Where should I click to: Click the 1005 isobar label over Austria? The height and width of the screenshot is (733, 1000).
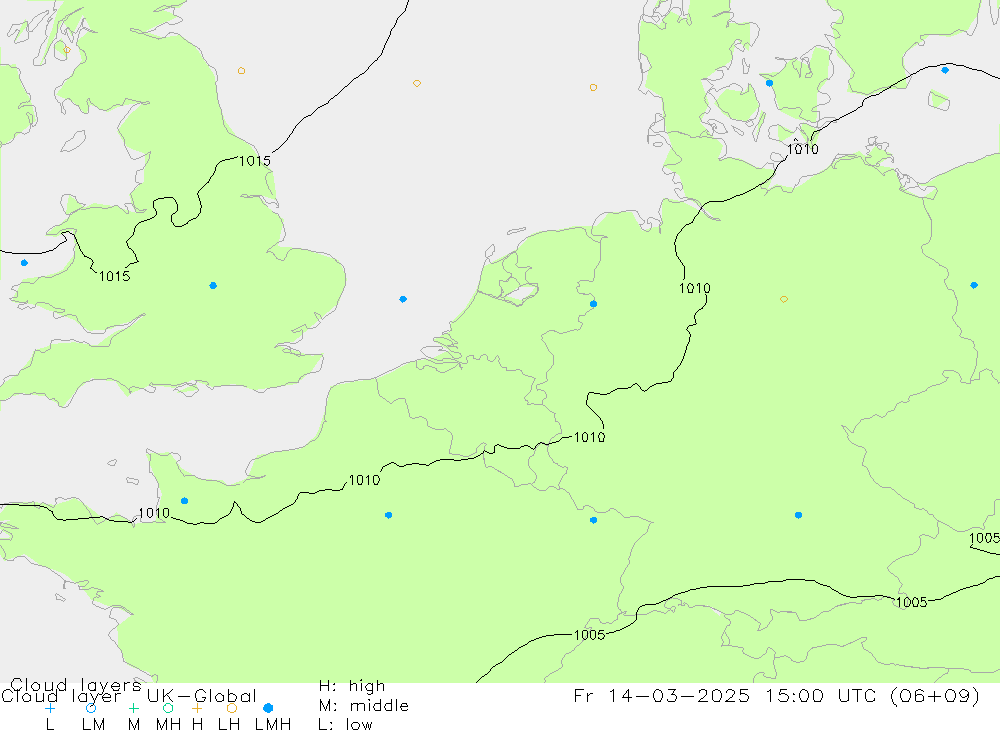[911, 603]
